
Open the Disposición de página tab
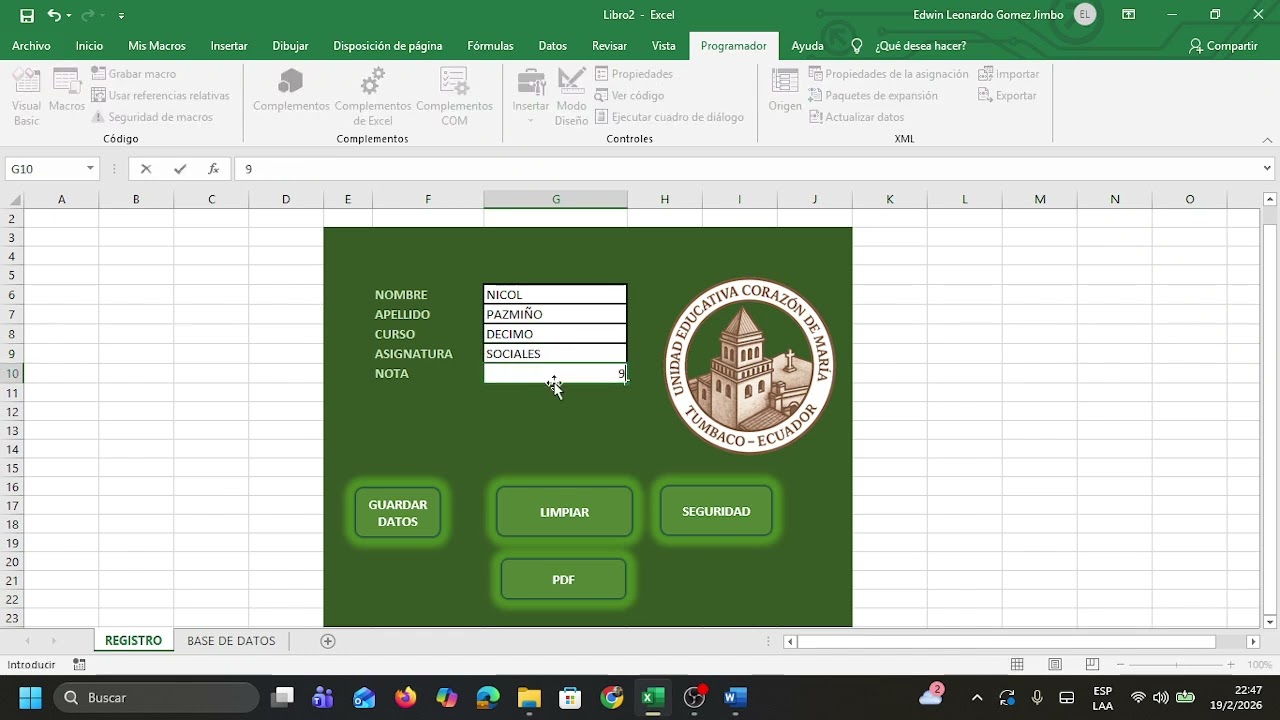(388, 46)
